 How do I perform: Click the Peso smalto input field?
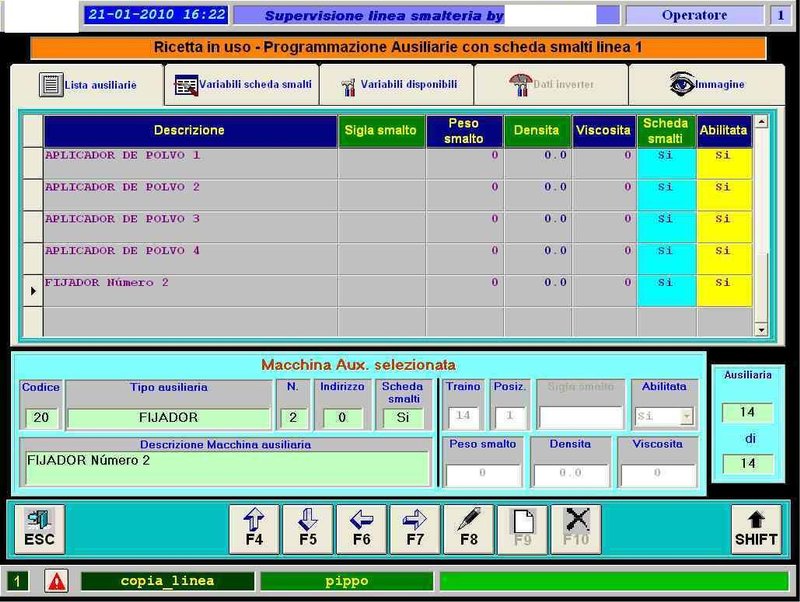pos(483,474)
